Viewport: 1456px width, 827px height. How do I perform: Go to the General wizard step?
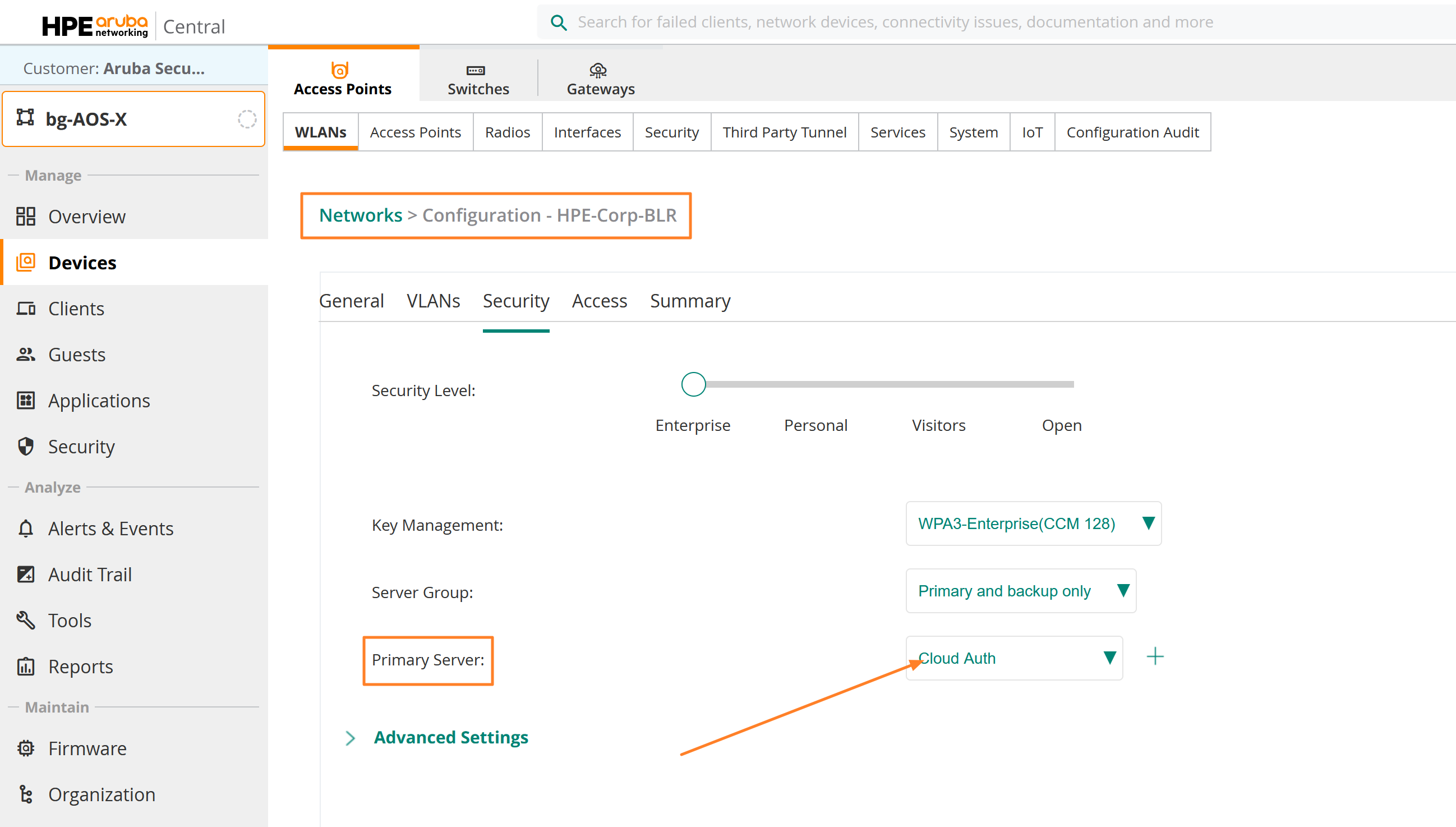[x=351, y=301]
